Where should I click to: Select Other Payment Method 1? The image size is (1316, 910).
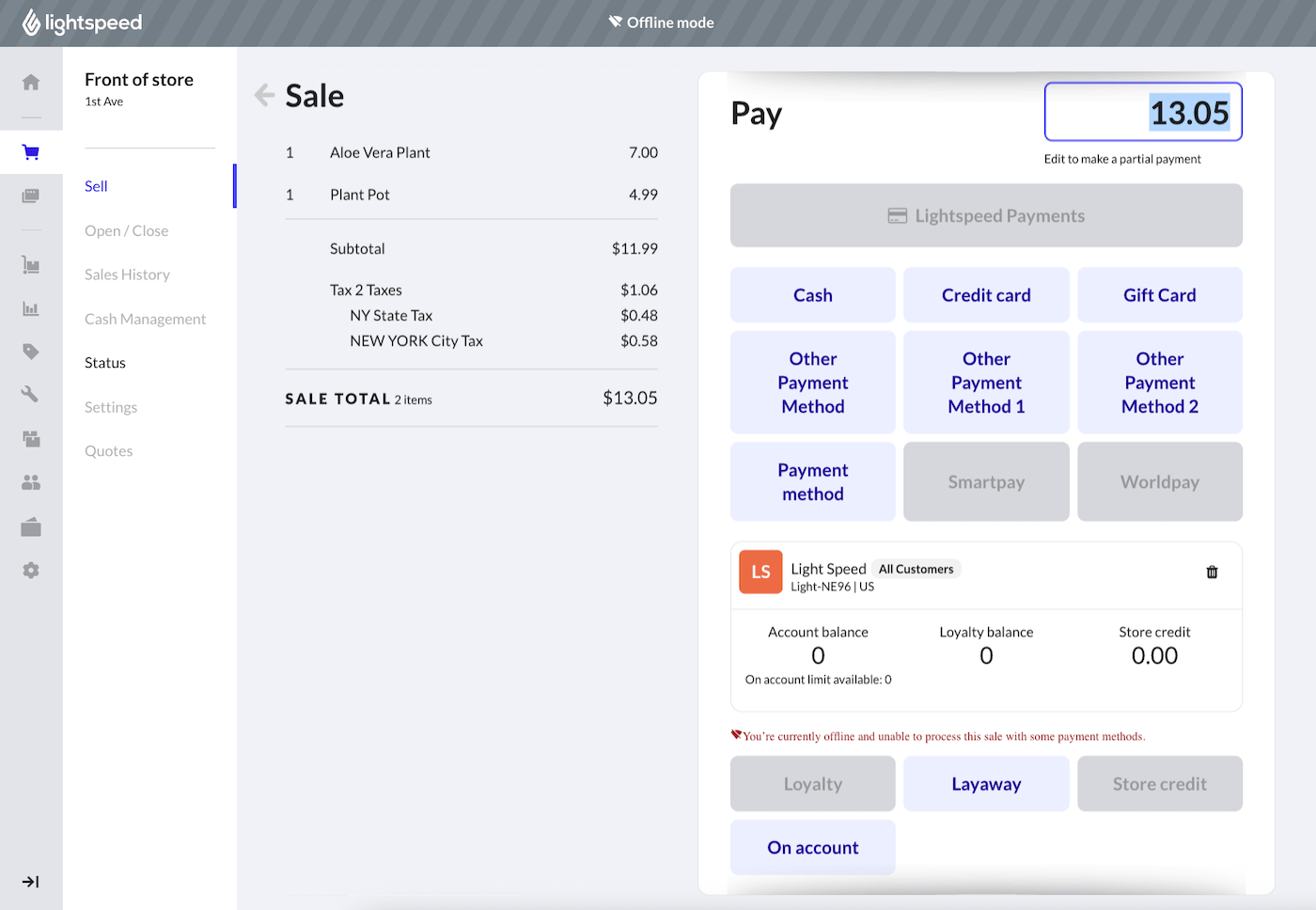coord(986,383)
